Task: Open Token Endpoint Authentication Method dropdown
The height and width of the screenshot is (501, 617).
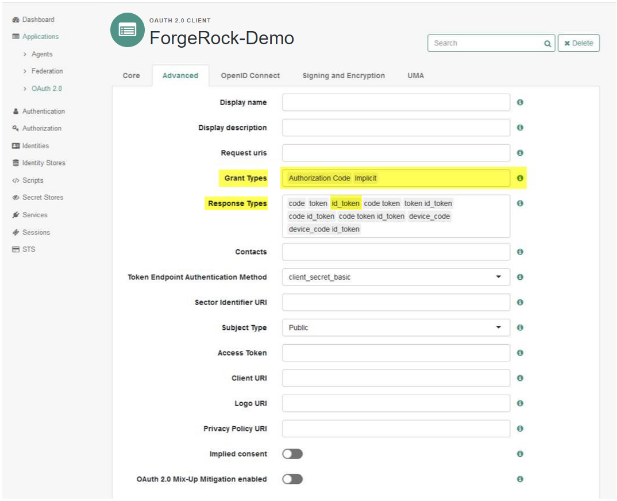Action: tap(396, 277)
